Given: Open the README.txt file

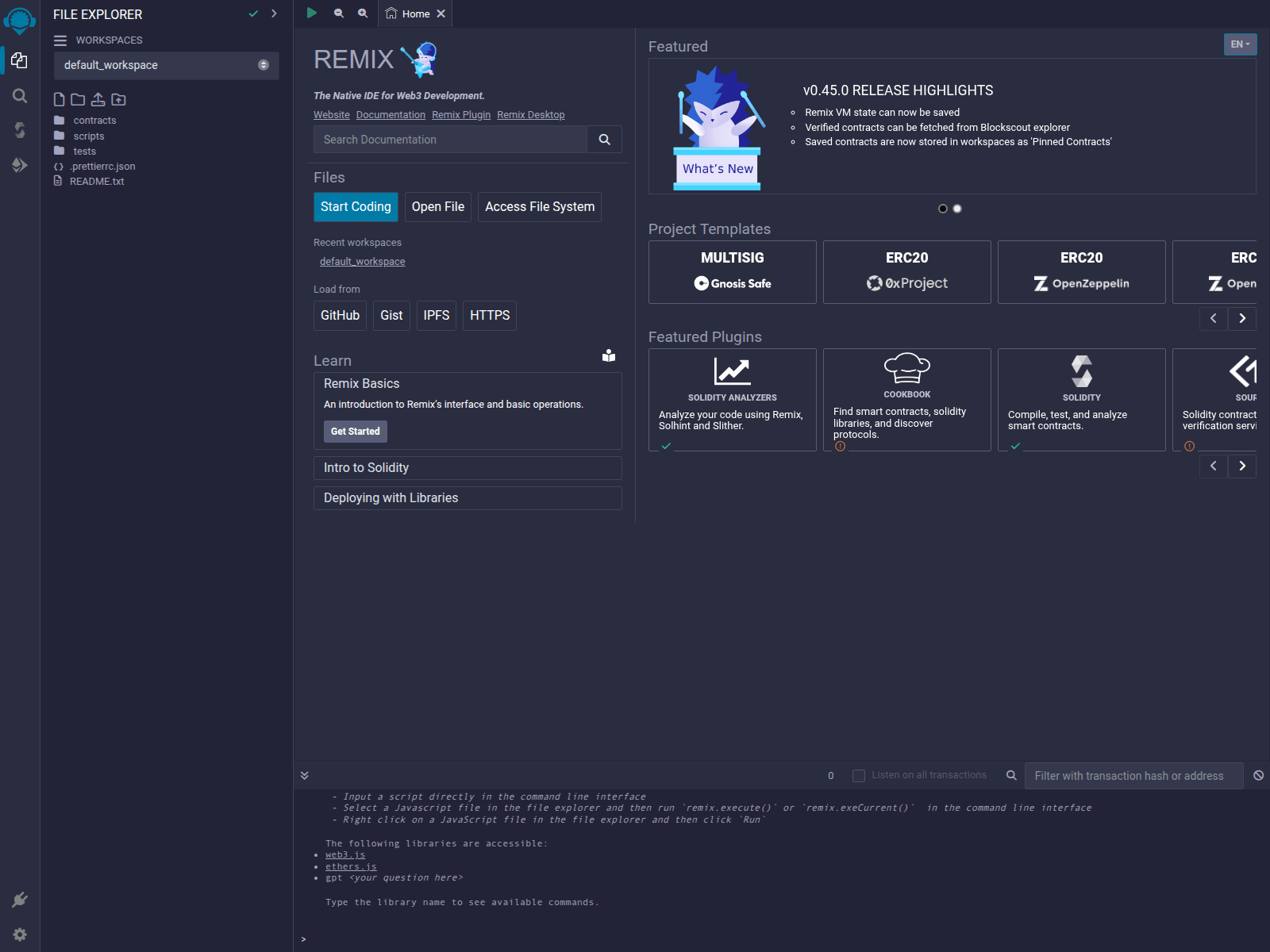Looking at the screenshot, I should pyautogui.click(x=96, y=181).
